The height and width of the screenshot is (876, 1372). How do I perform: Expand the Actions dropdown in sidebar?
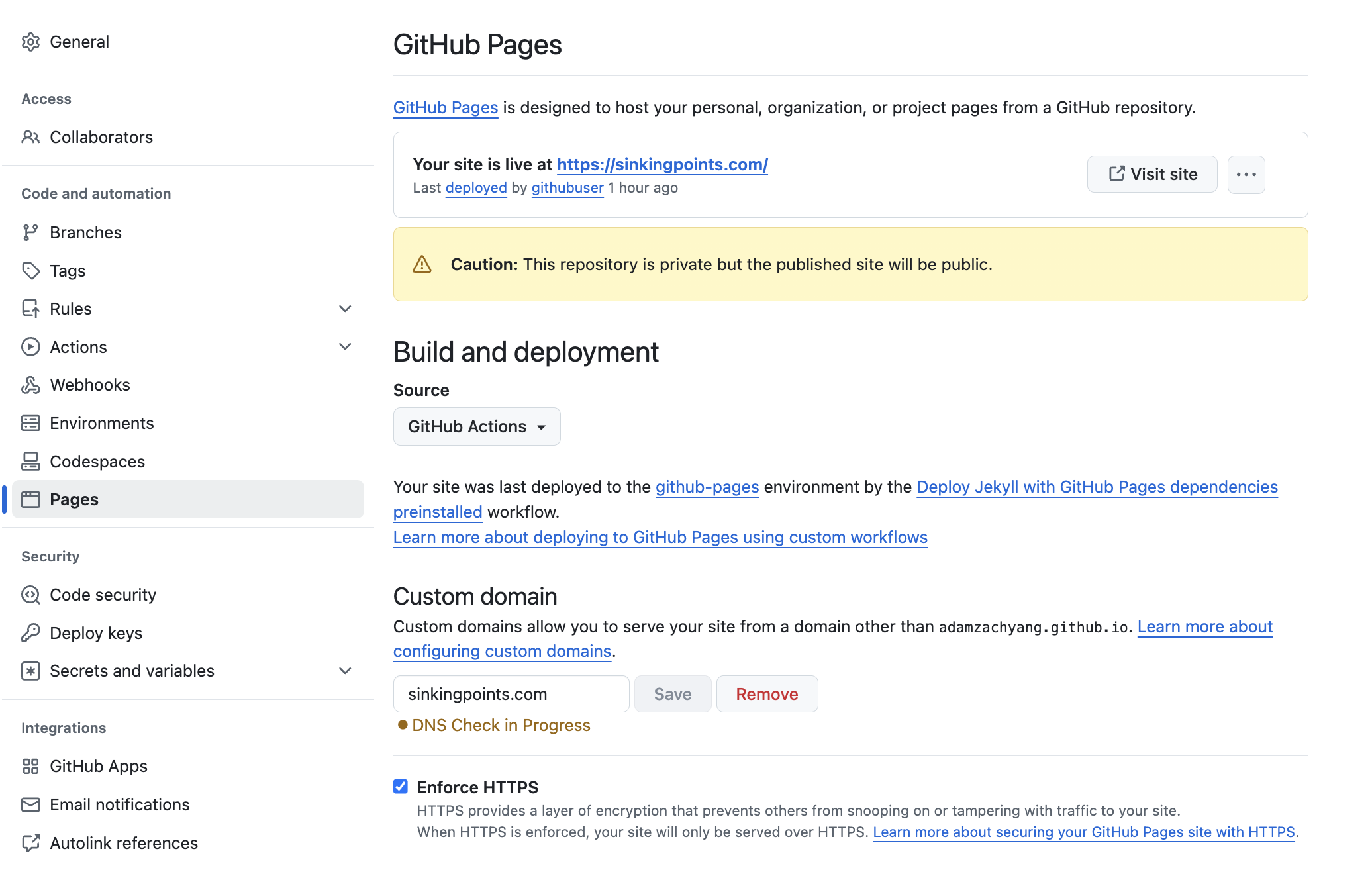point(347,346)
